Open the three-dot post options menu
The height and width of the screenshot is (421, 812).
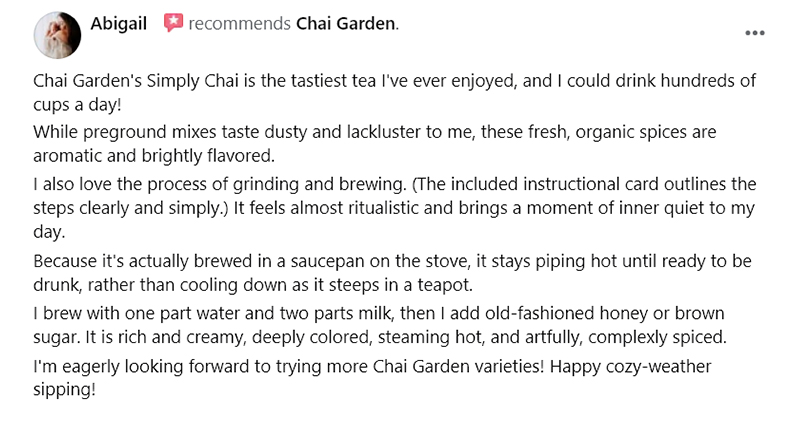click(x=755, y=32)
